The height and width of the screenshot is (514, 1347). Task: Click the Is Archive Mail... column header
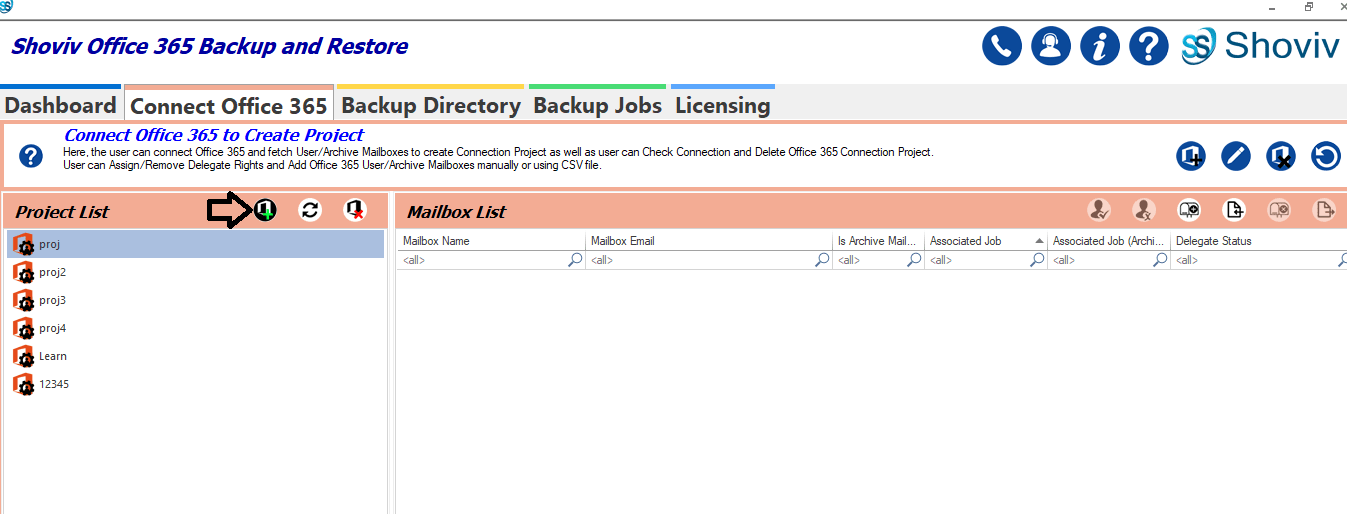[878, 241]
